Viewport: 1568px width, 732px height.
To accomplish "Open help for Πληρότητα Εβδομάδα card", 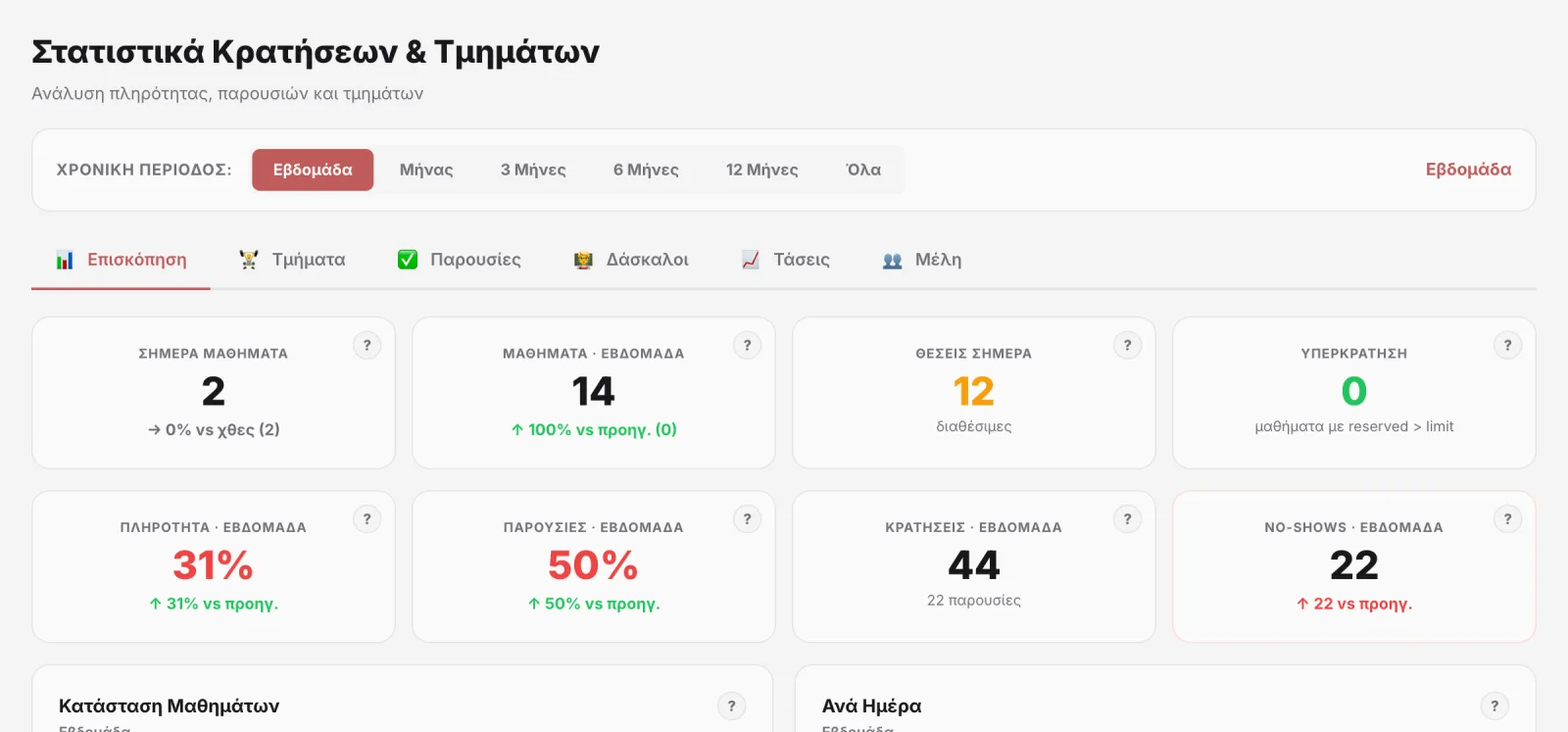I will pyautogui.click(x=367, y=519).
